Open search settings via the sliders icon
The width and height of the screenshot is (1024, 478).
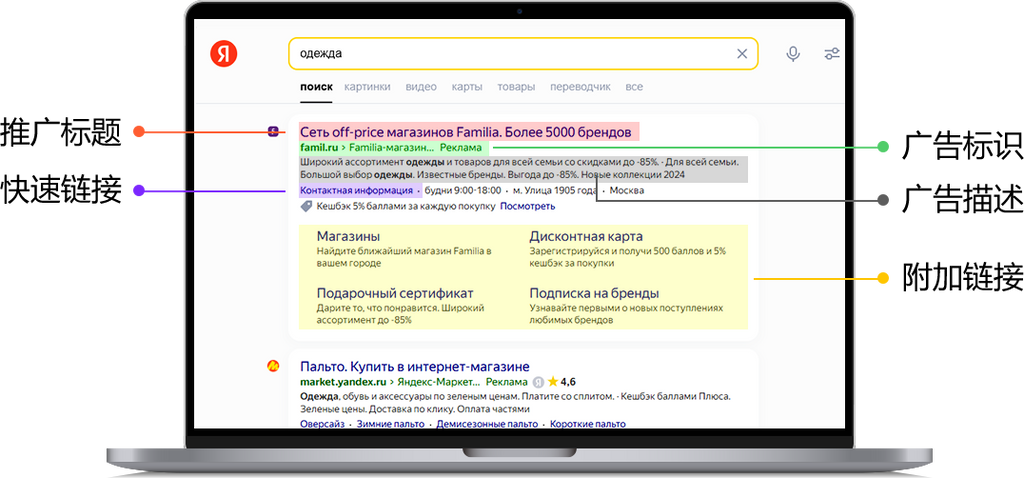pyautogui.click(x=832, y=54)
